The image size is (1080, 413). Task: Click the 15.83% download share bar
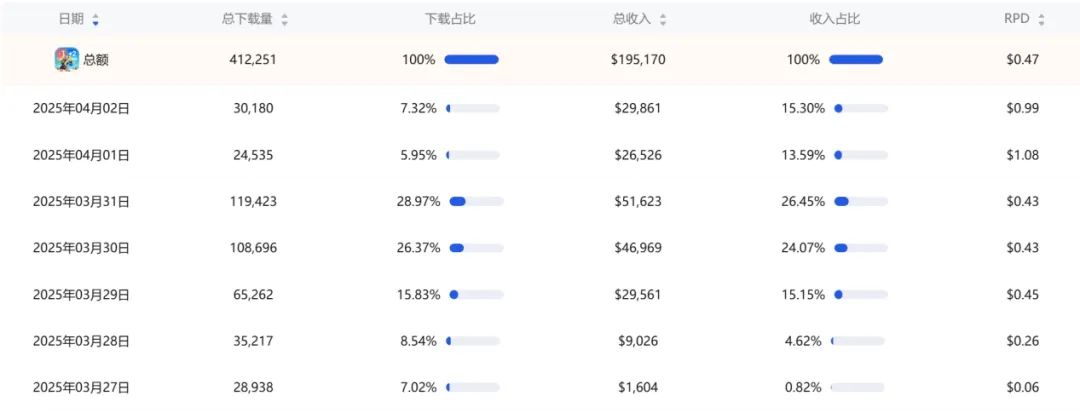tap(476, 294)
